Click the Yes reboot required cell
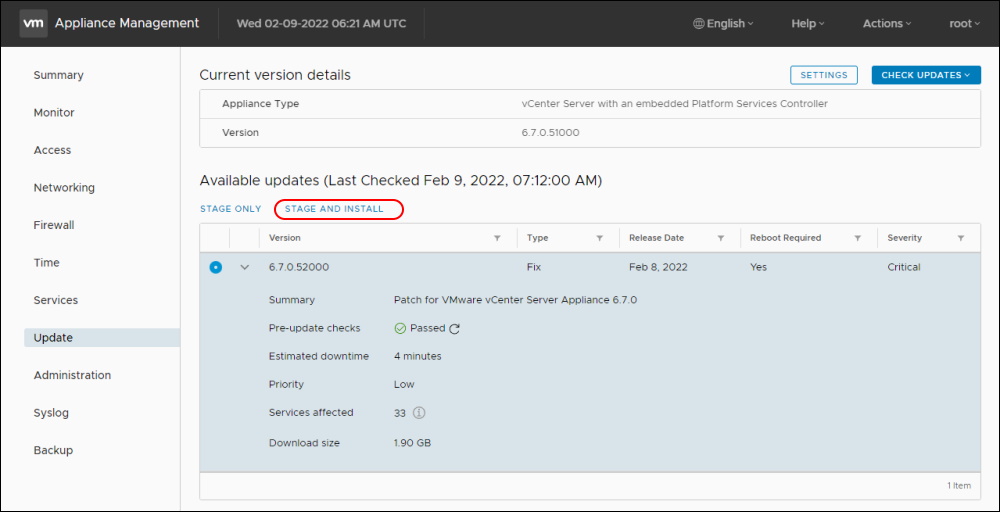The width and height of the screenshot is (1000, 512). (x=758, y=268)
